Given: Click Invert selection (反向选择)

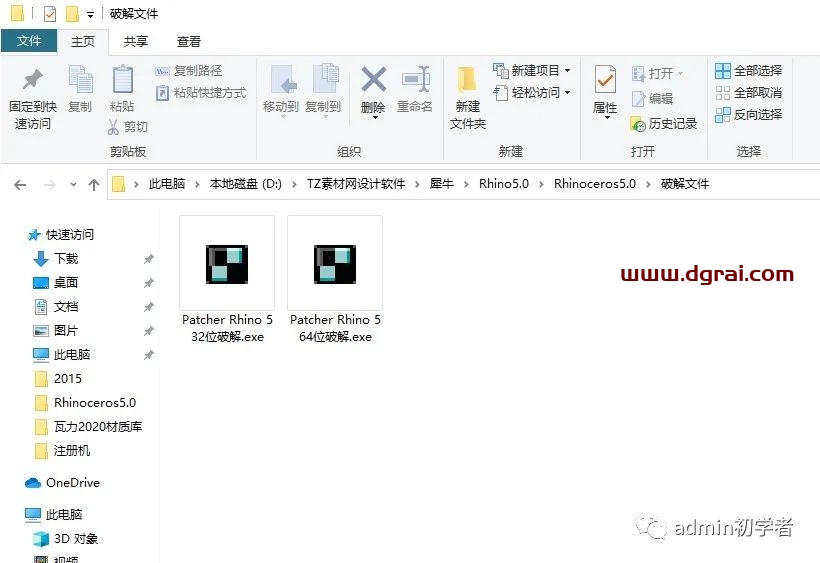Looking at the screenshot, I should coord(748,114).
